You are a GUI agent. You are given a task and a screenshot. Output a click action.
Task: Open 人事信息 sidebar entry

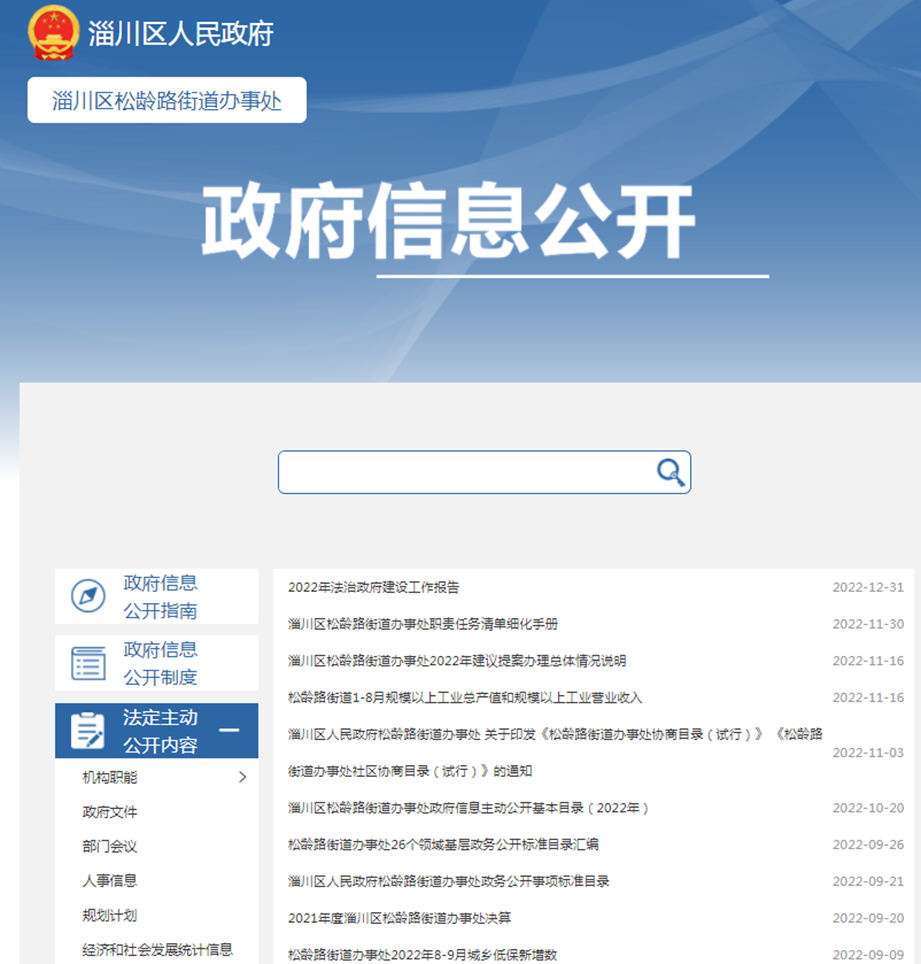click(x=110, y=881)
